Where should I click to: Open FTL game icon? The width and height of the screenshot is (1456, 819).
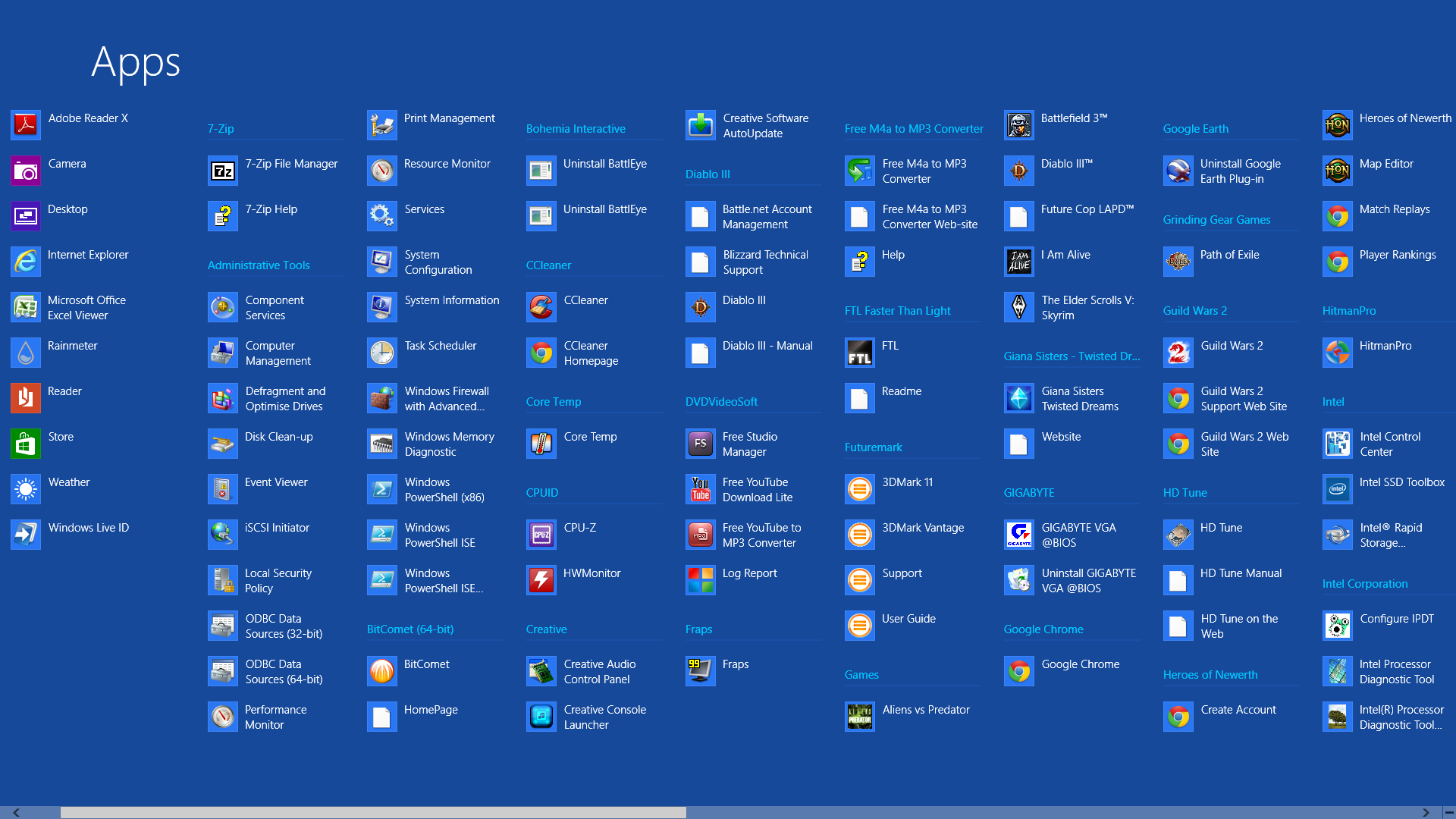860,353
